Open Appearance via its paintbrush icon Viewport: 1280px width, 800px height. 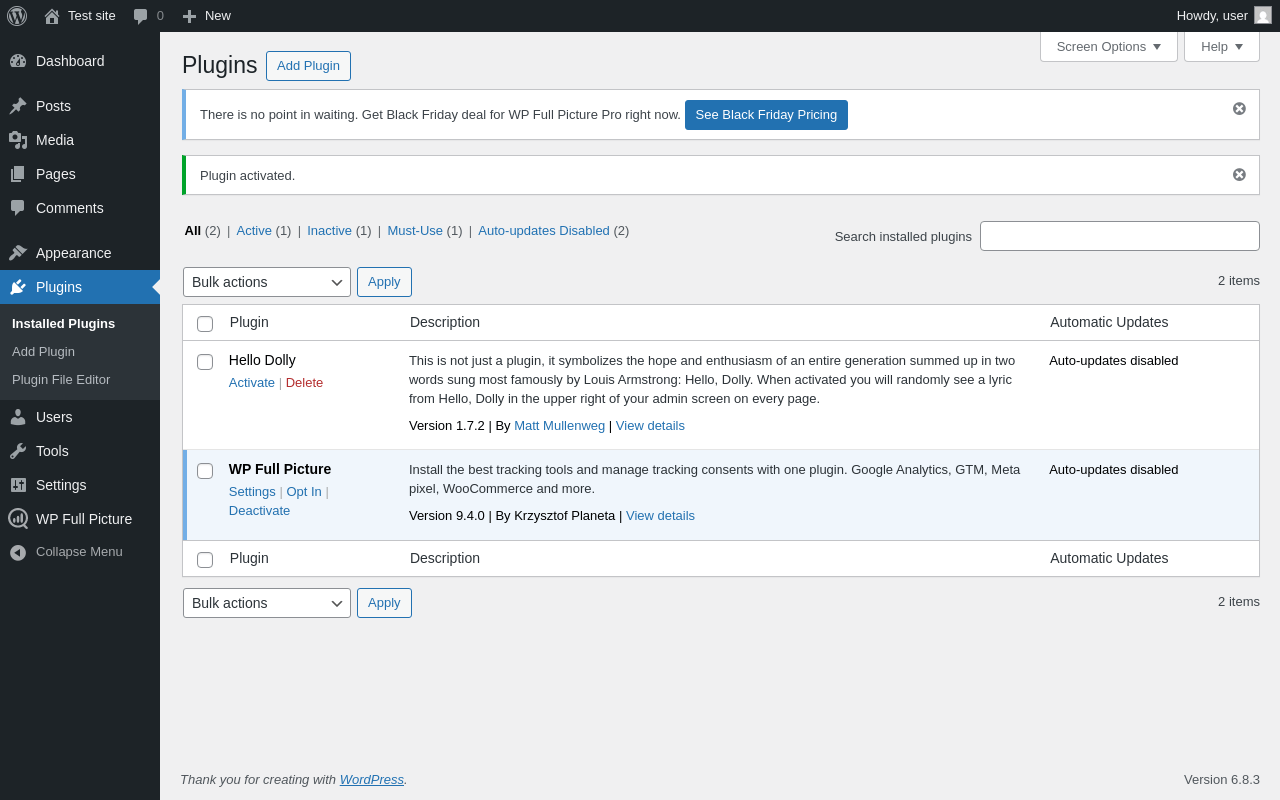[18, 253]
